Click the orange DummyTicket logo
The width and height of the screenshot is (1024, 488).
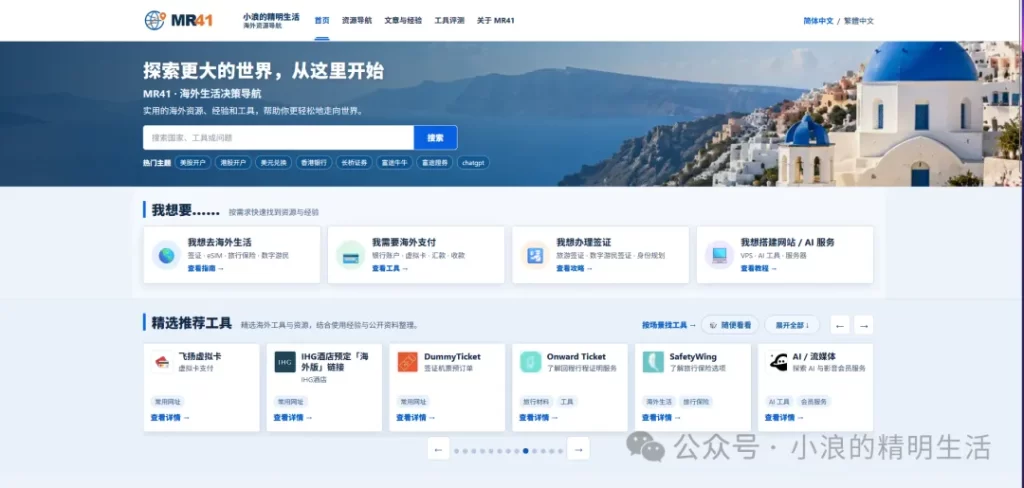(x=408, y=362)
